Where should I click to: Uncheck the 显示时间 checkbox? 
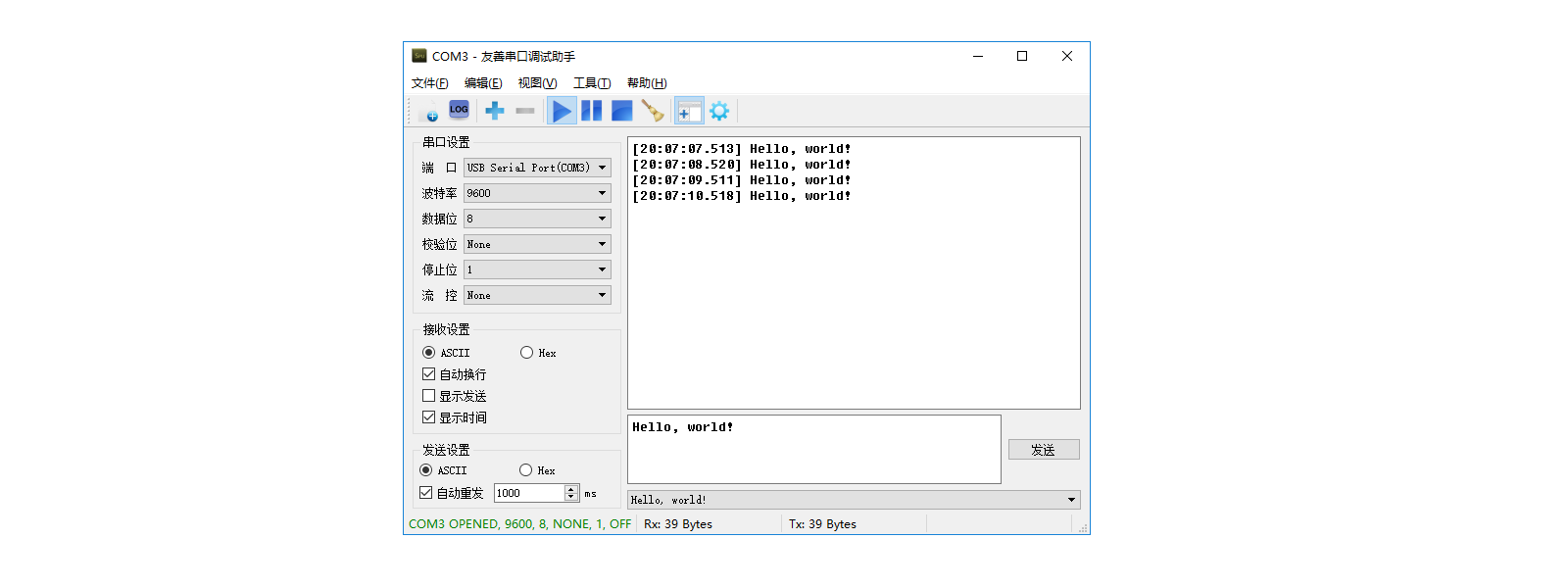pos(429,417)
